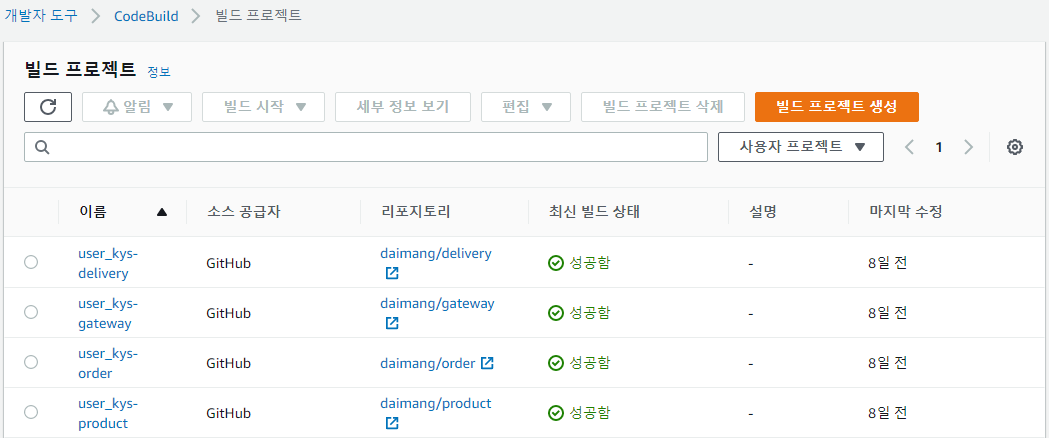1049x442 pixels.
Task: Sort by 리포지토리 column header
Action: pos(415,213)
